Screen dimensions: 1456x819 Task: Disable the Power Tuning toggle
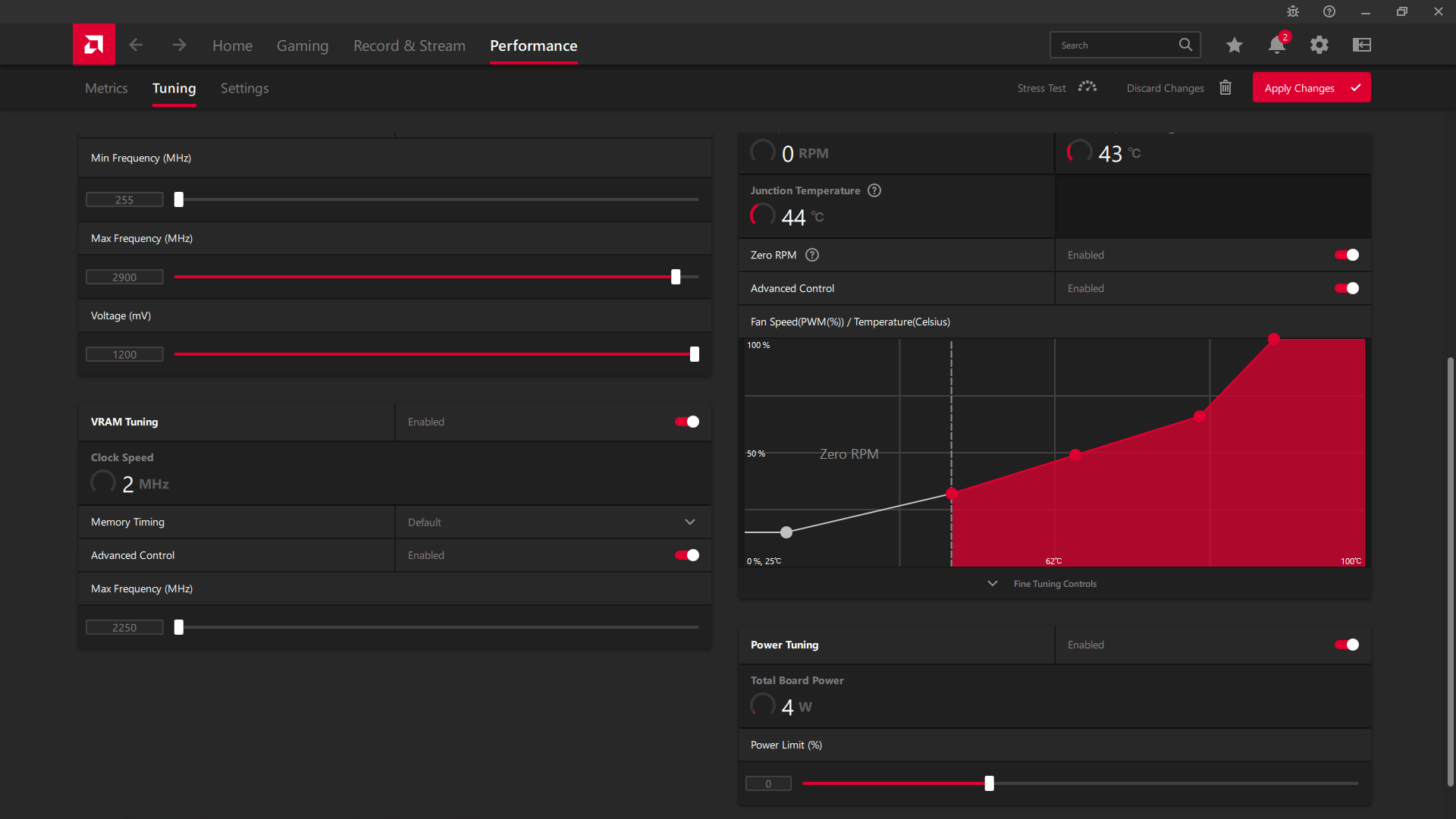click(1347, 645)
